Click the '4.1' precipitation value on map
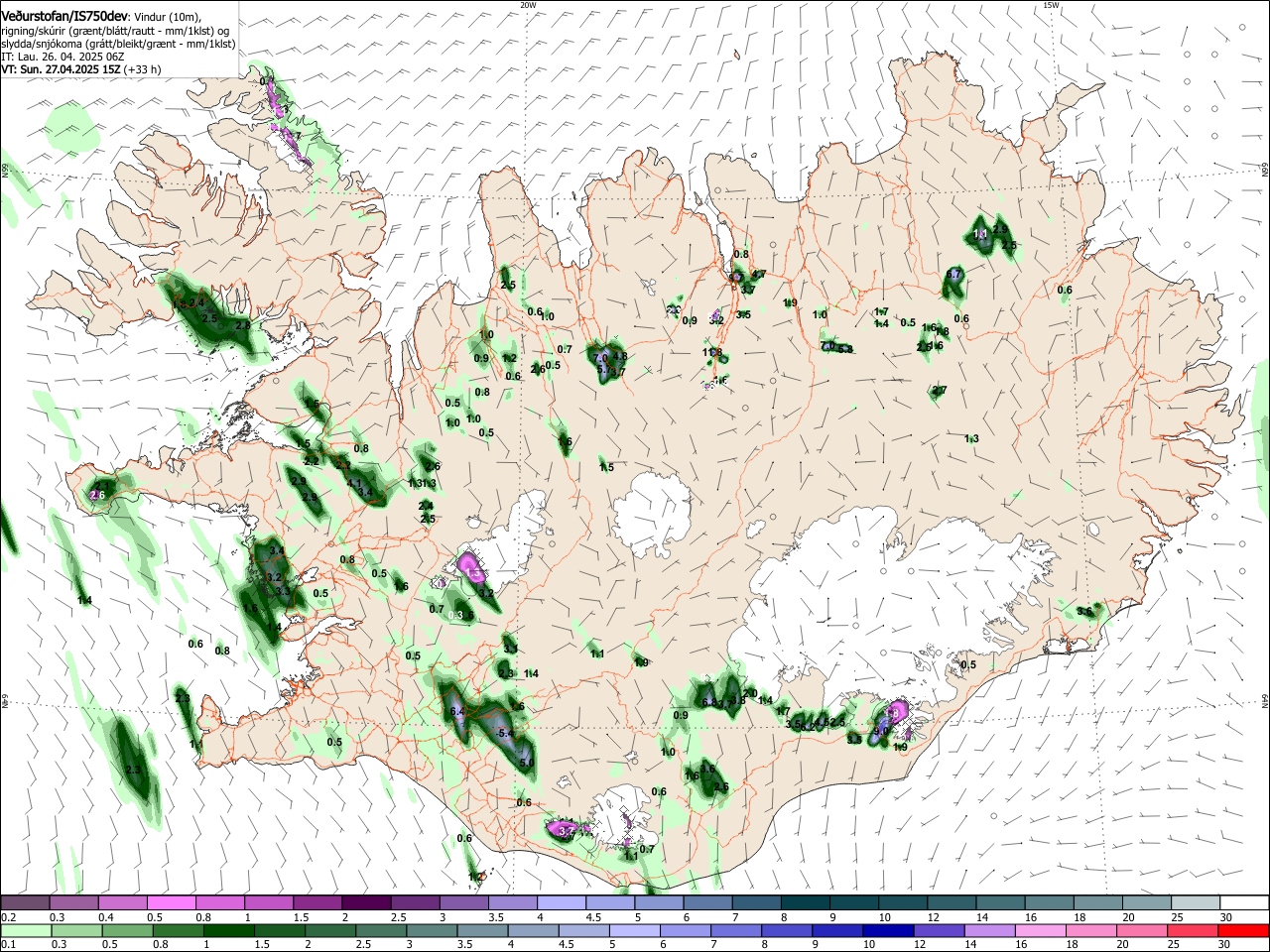 click(354, 483)
